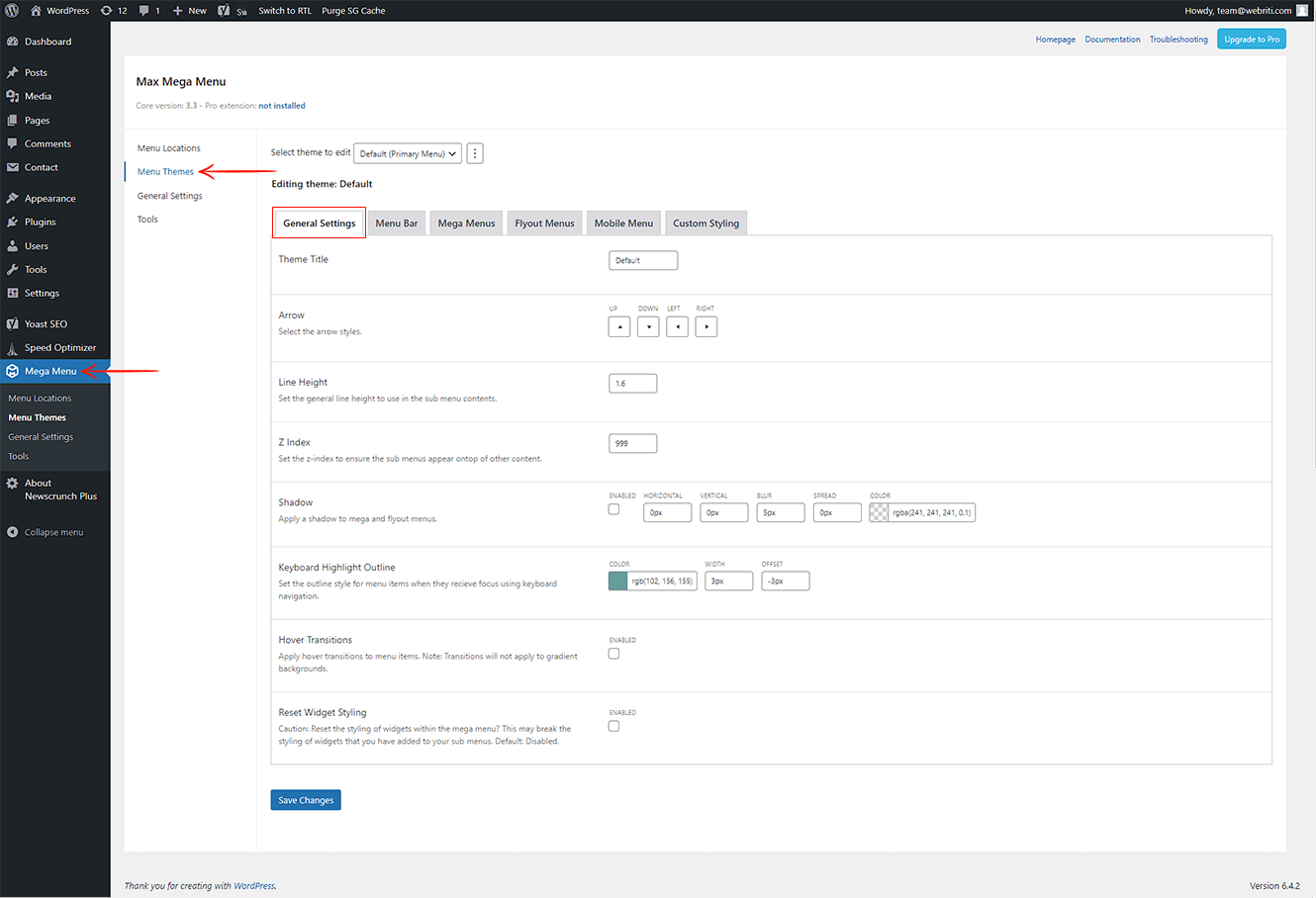The image size is (1316, 898).
Task: Open the three-dot theme options button
Action: 475,153
